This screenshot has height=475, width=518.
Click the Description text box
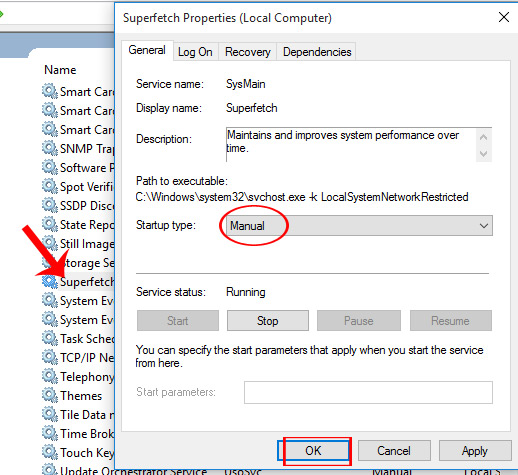pyautogui.click(x=359, y=144)
